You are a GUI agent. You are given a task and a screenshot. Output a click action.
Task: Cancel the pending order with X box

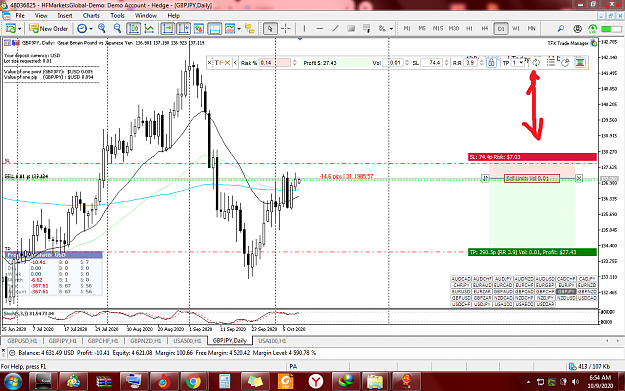579,179
